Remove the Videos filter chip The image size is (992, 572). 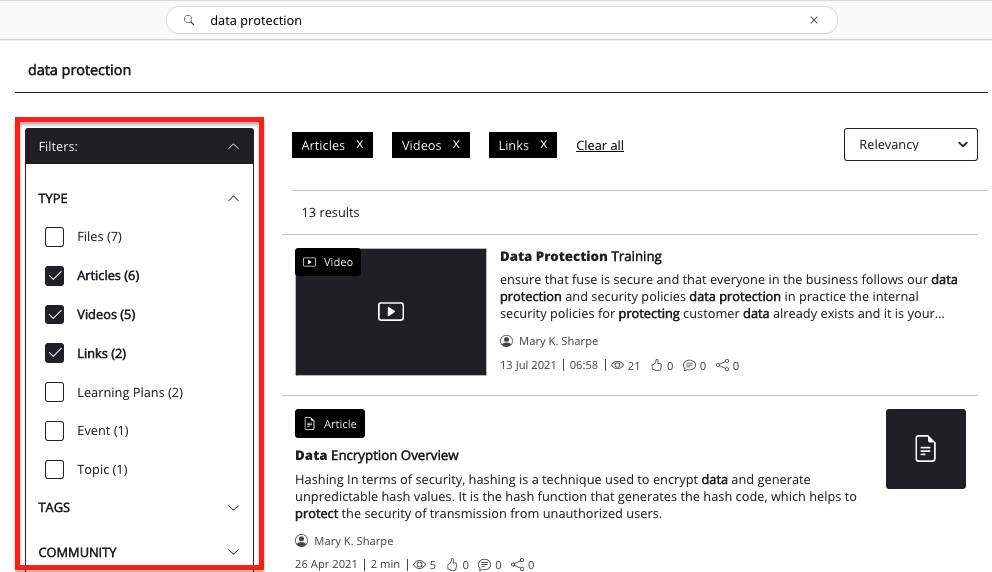coord(456,145)
